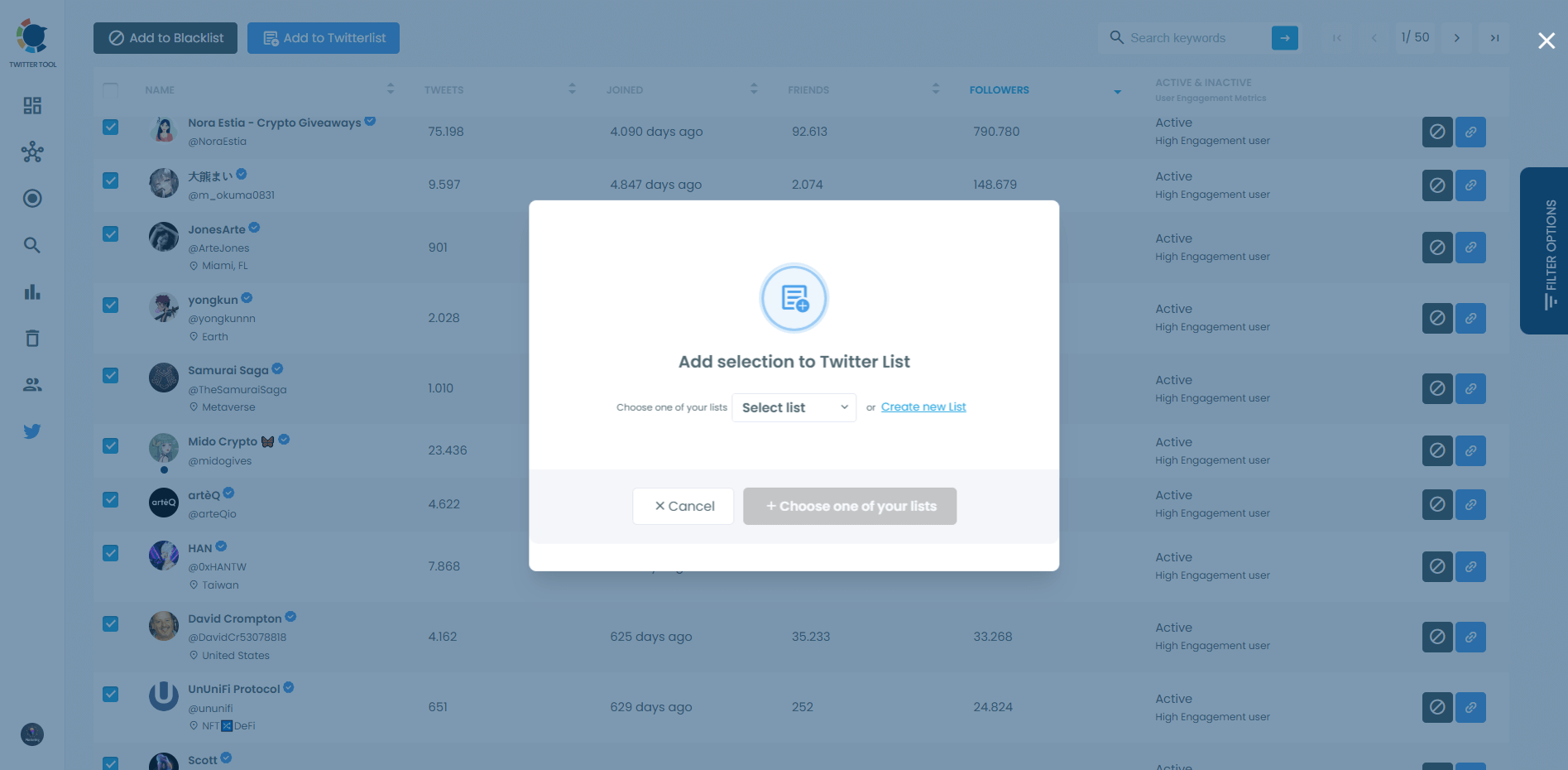Uncheck the HAN row checkbox
Screen dimensions: 1568x770
[110, 553]
